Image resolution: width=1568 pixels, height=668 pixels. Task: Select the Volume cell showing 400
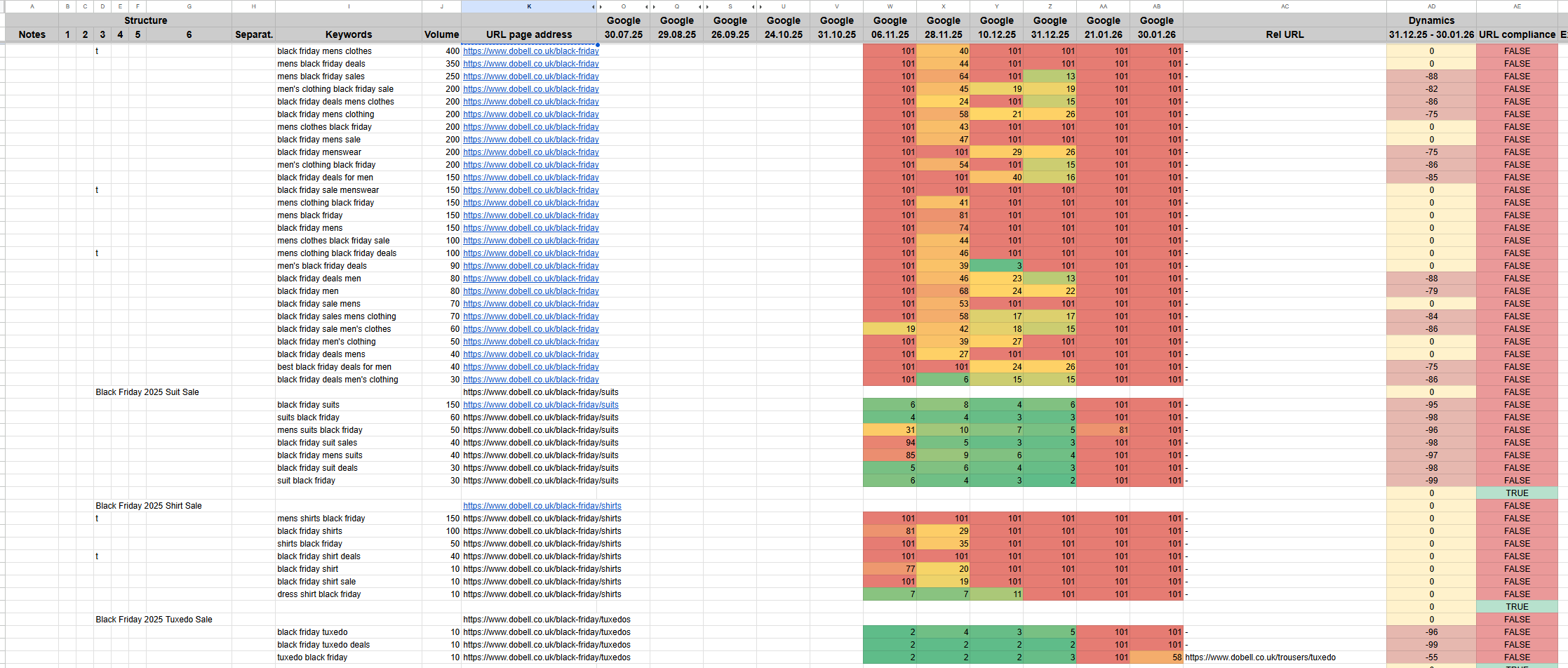[x=442, y=51]
